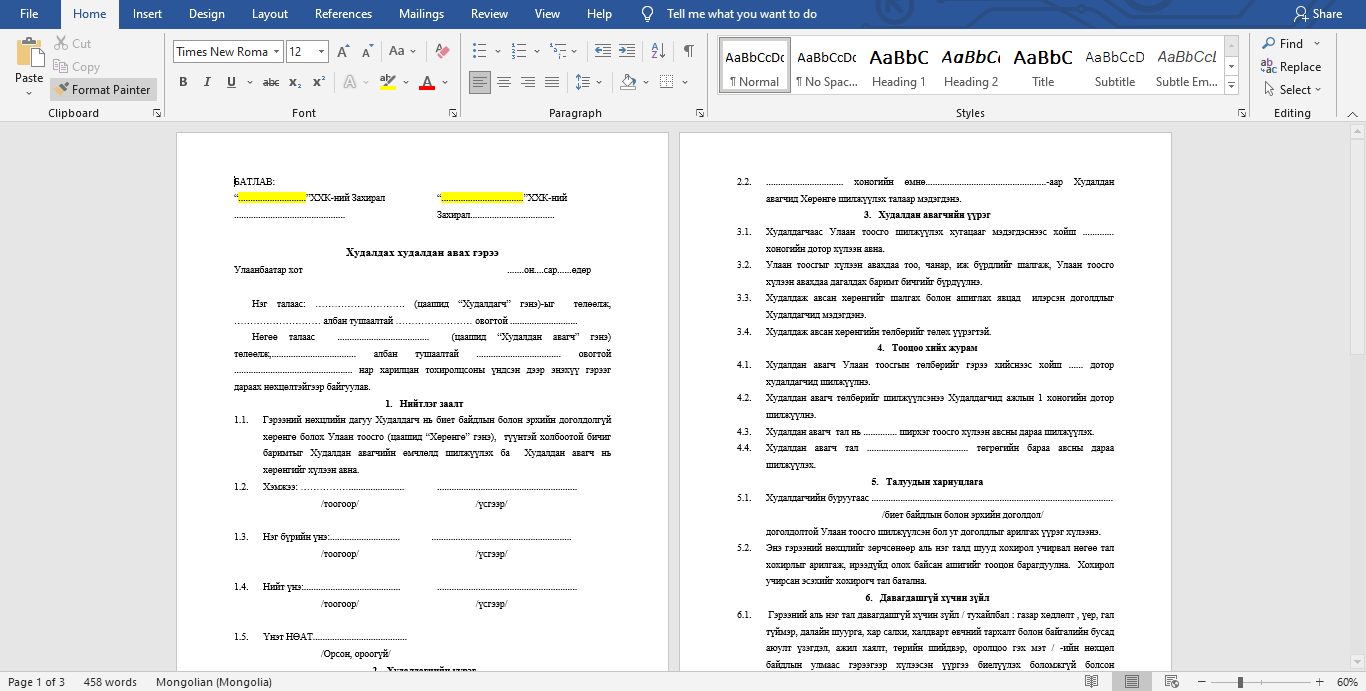
Task: Click Replace in Editing group
Action: (x=1291, y=67)
